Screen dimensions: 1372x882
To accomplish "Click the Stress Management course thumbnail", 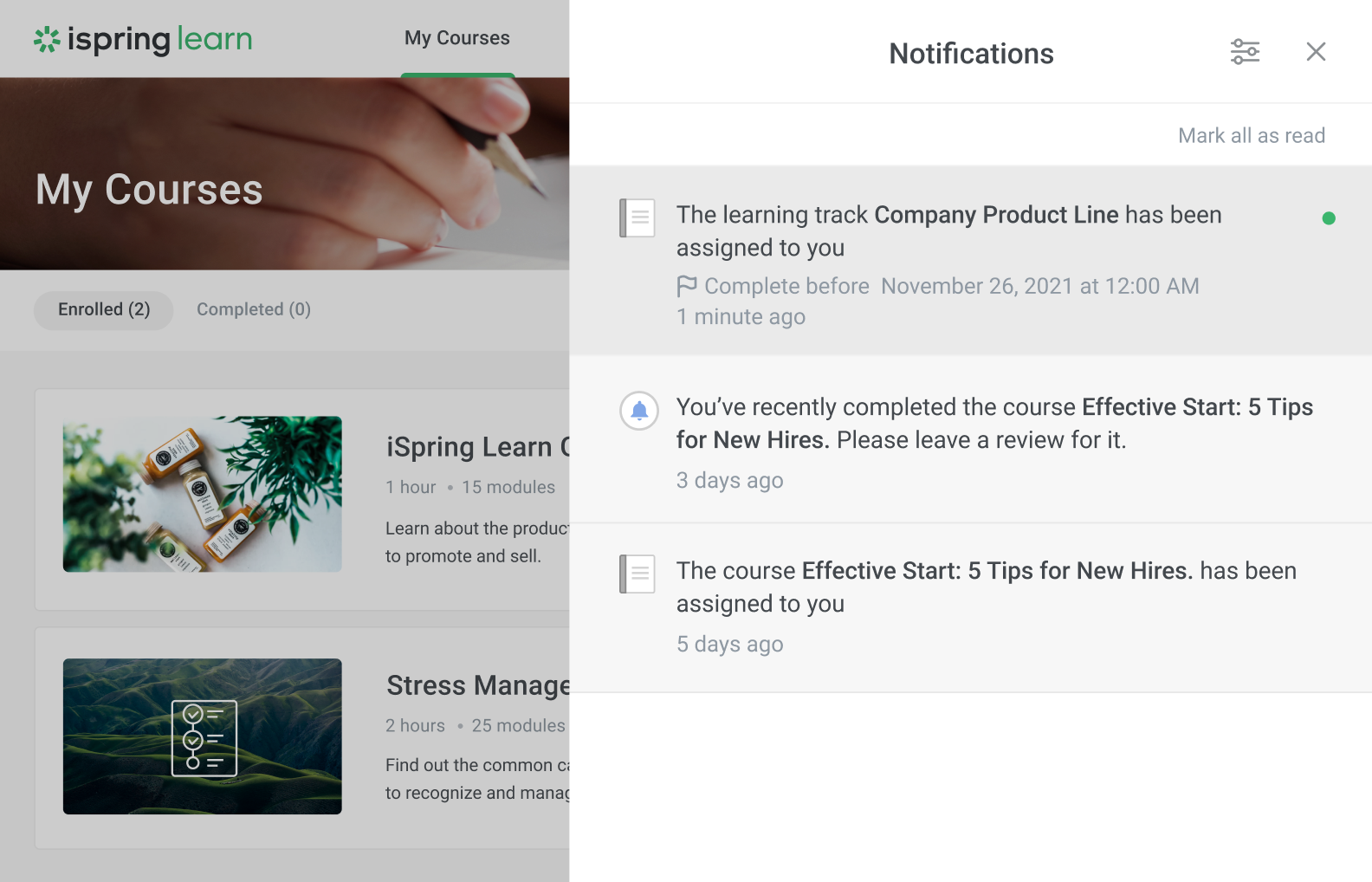I will tap(203, 736).
